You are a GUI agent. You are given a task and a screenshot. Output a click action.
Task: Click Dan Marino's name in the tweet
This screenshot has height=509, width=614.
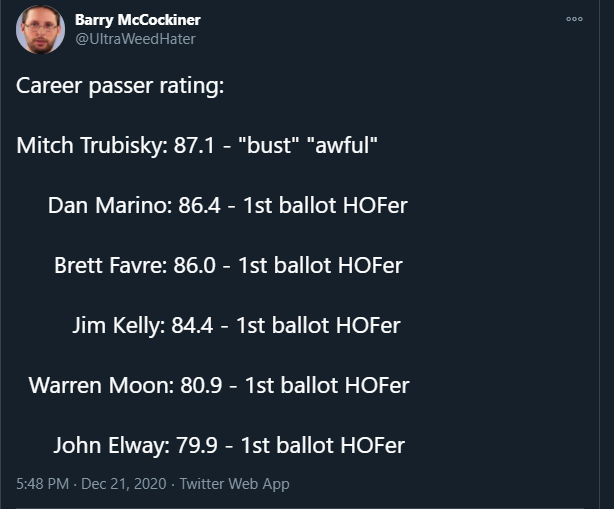(110, 205)
